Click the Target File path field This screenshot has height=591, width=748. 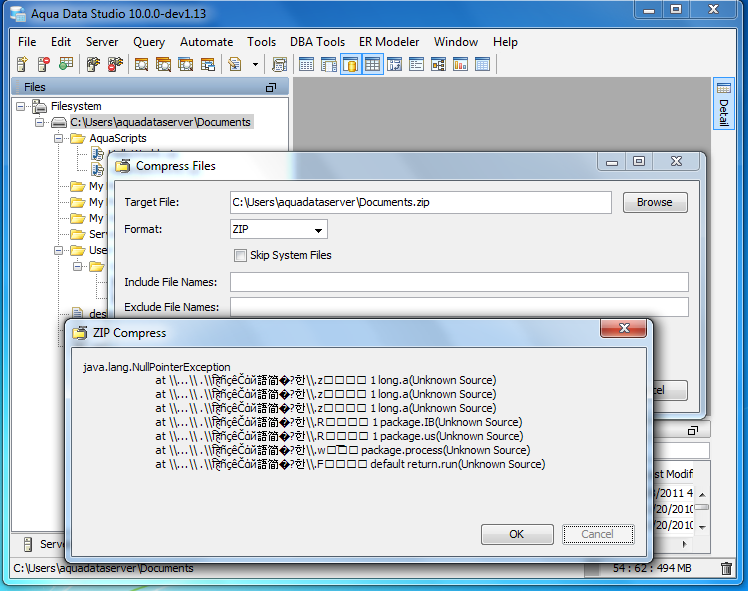(x=421, y=202)
